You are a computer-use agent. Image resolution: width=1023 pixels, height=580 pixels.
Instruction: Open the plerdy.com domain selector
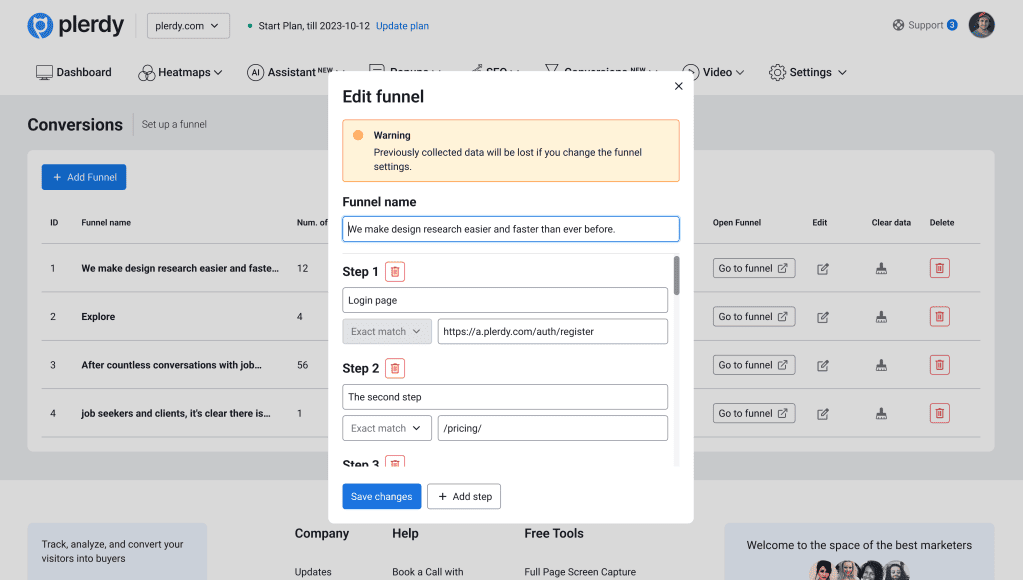[x=187, y=25]
